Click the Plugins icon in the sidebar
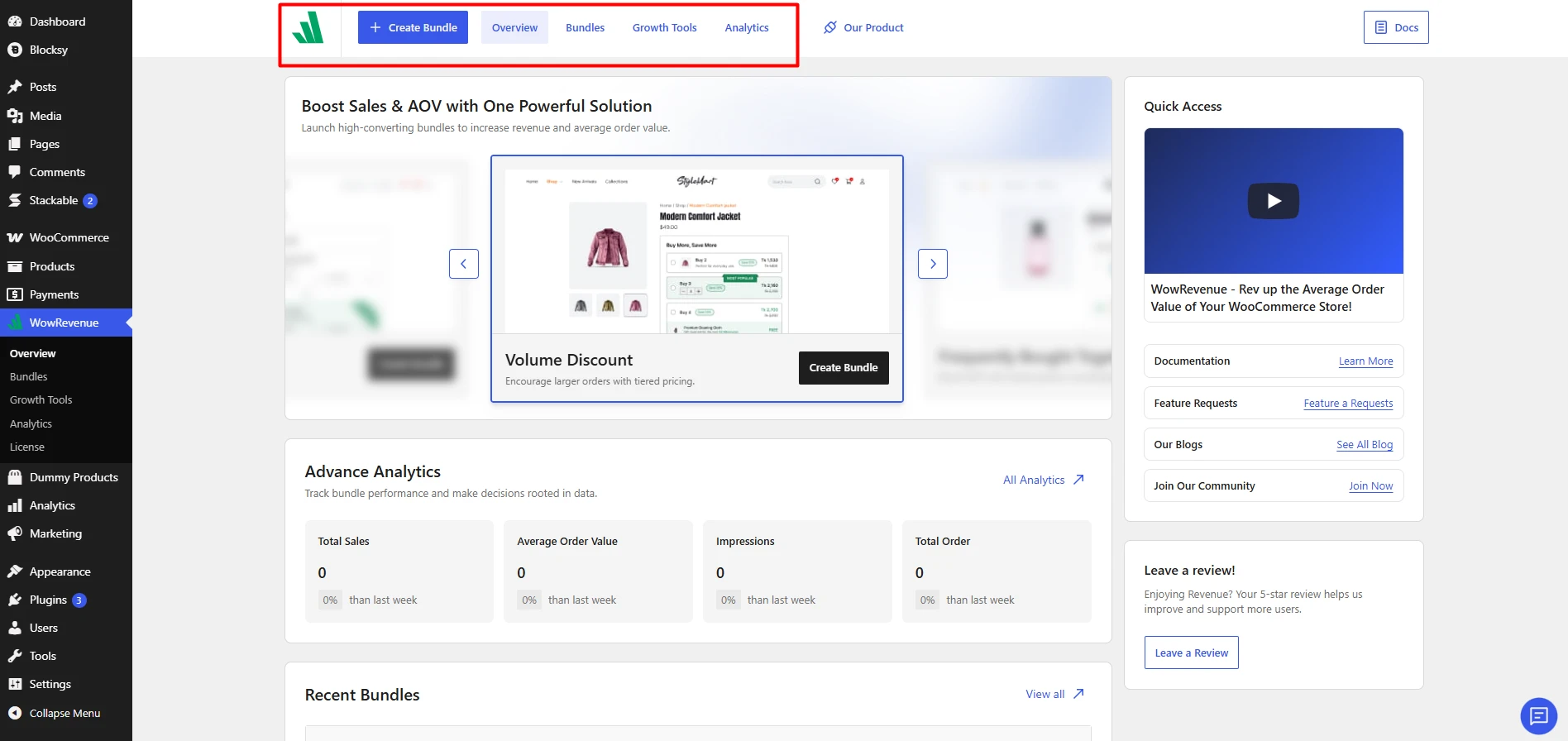 coord(15,600)
